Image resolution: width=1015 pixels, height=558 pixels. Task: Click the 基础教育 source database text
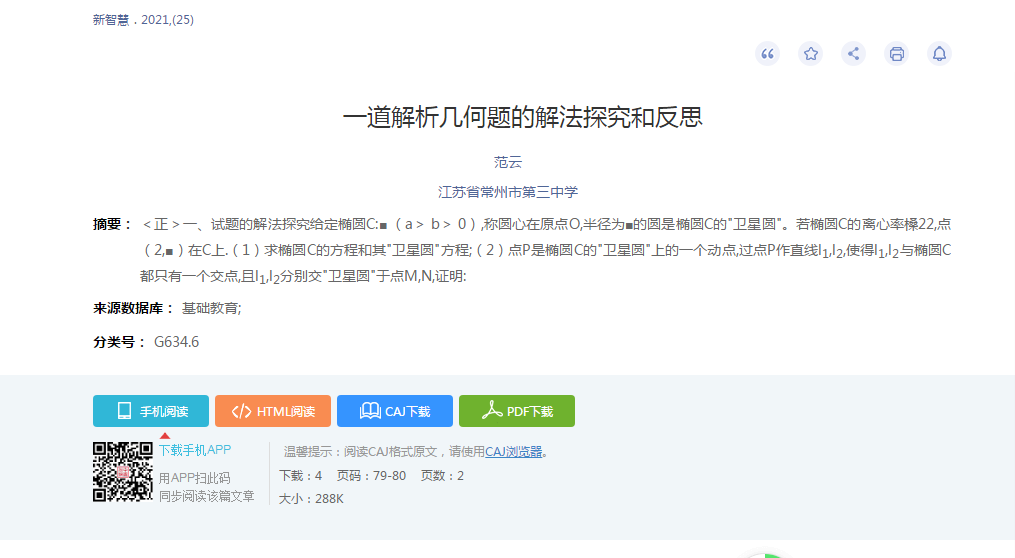tap(211, 308)
